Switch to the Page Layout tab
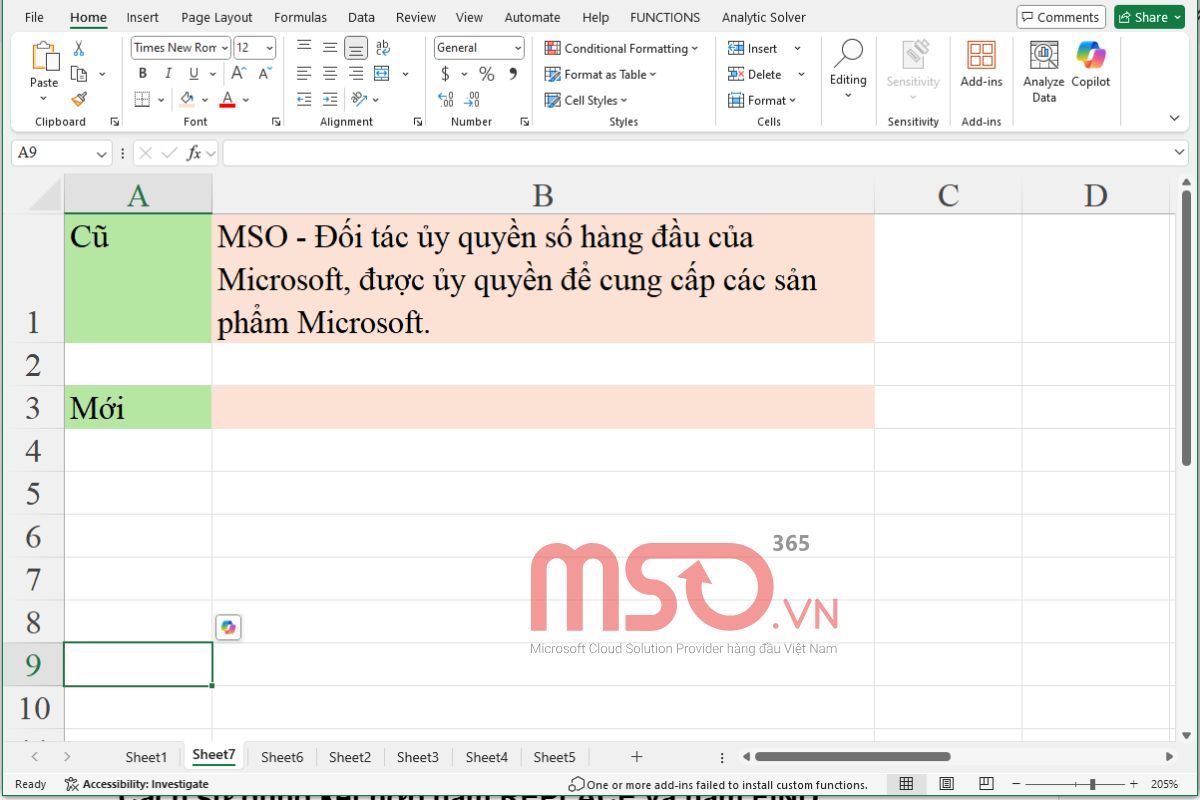The height and width of the screenshot is (800, 1200). 217,17
